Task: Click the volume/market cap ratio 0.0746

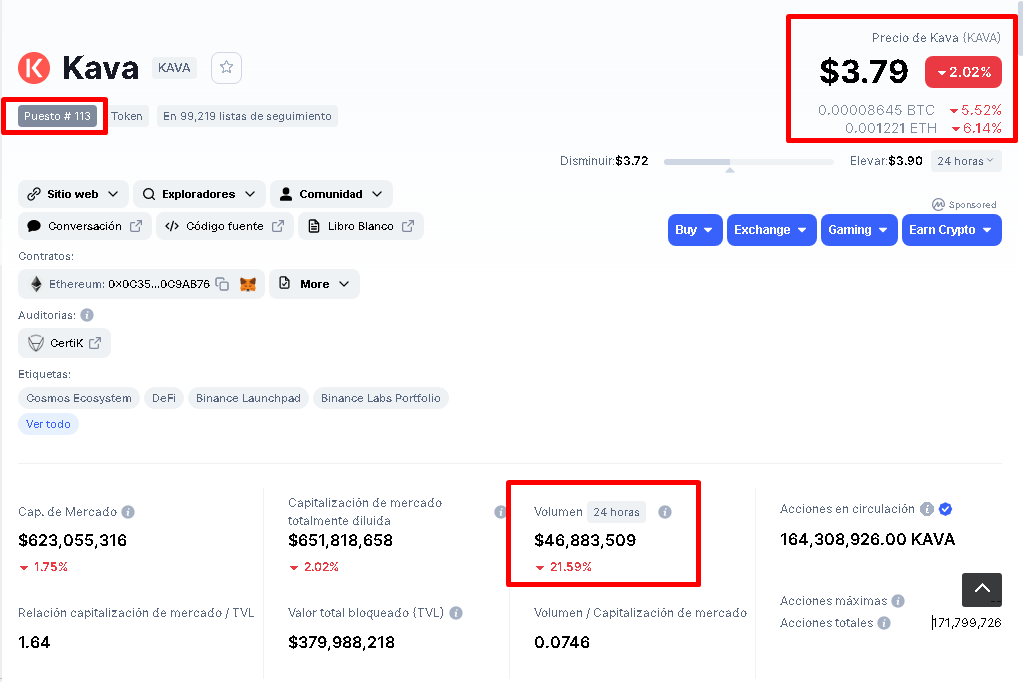Action: [562, 642]
